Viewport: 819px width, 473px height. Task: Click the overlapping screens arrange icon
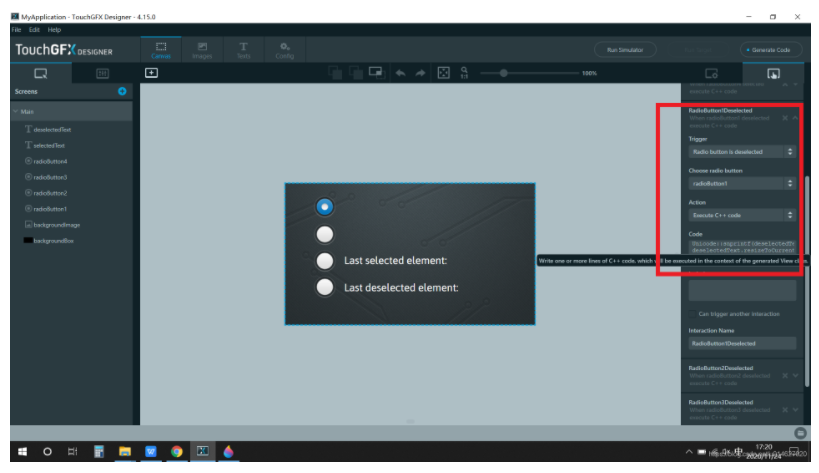click(x=376, y=72)
